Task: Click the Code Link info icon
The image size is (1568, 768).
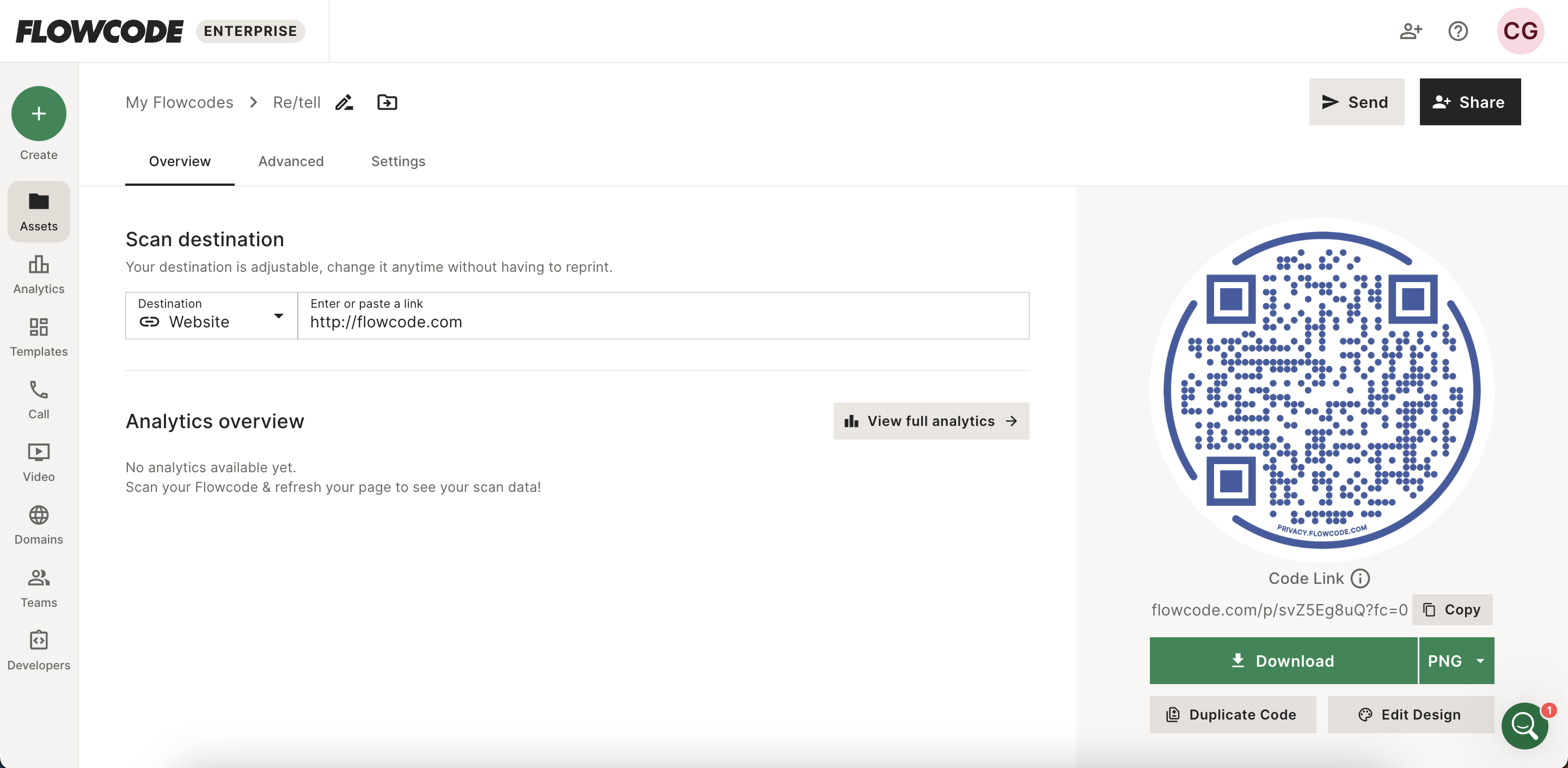Action: (1360, 578)
